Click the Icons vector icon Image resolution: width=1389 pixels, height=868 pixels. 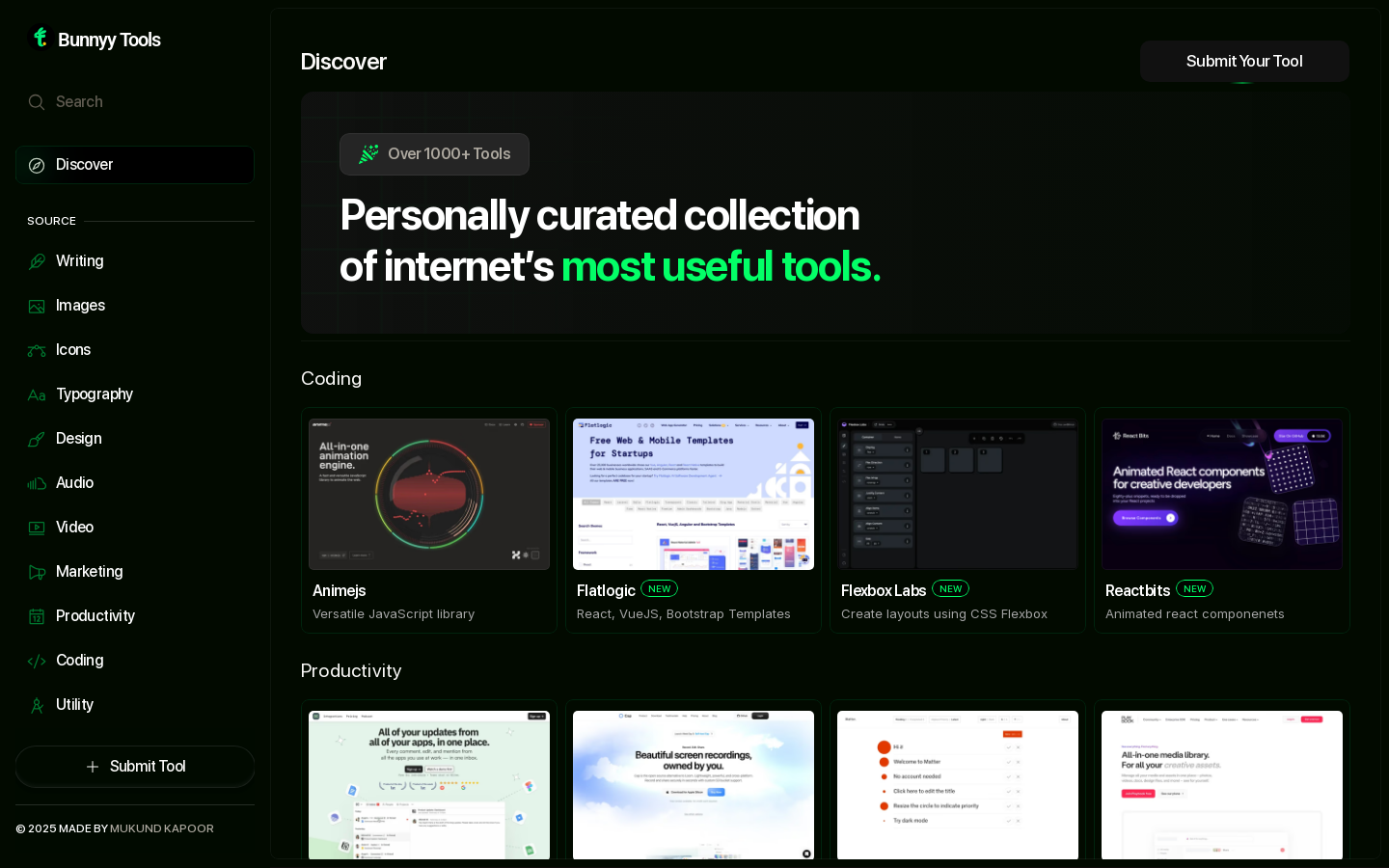coord(37,350)
